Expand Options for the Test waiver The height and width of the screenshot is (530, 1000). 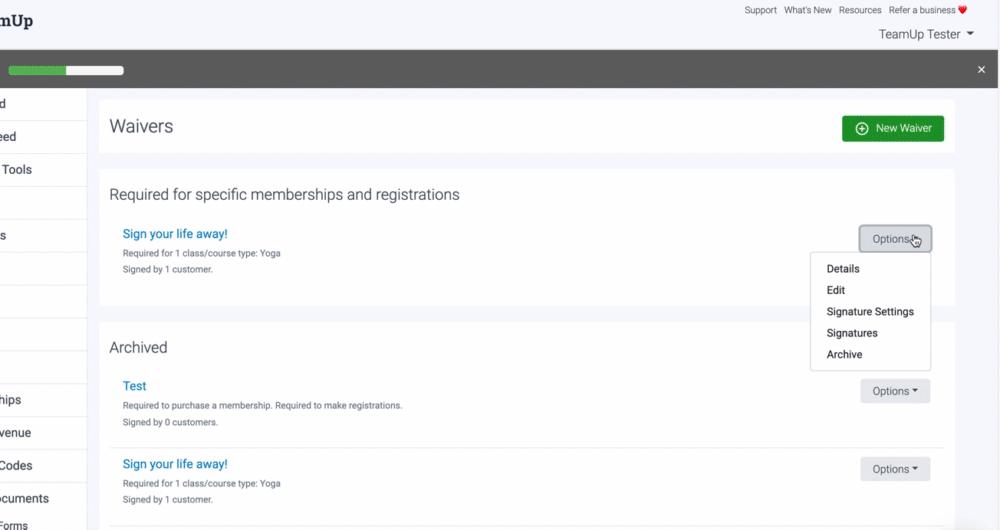(x=895, y=391)
